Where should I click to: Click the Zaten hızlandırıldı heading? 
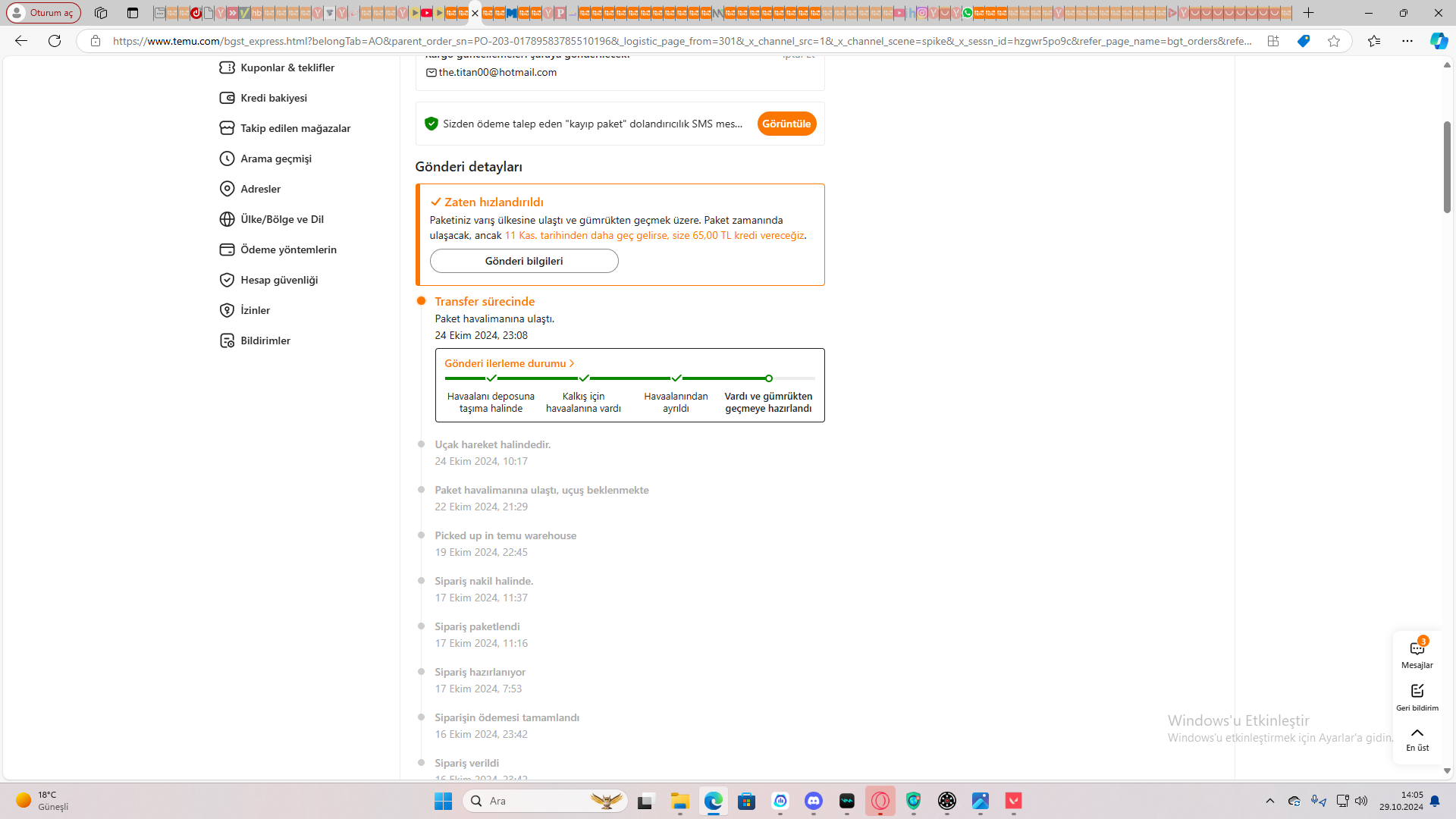(x=494, y=202)
